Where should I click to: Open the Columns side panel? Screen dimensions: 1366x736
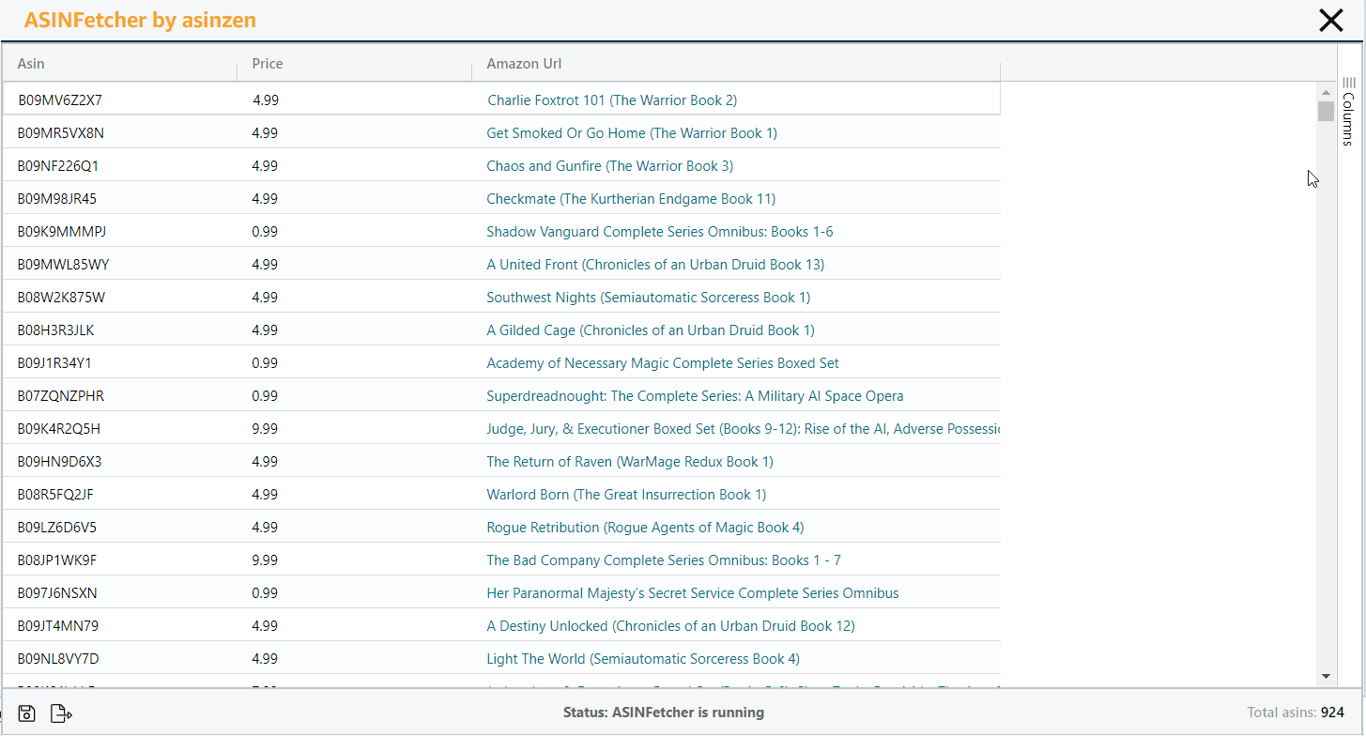tap(1348, 111)
